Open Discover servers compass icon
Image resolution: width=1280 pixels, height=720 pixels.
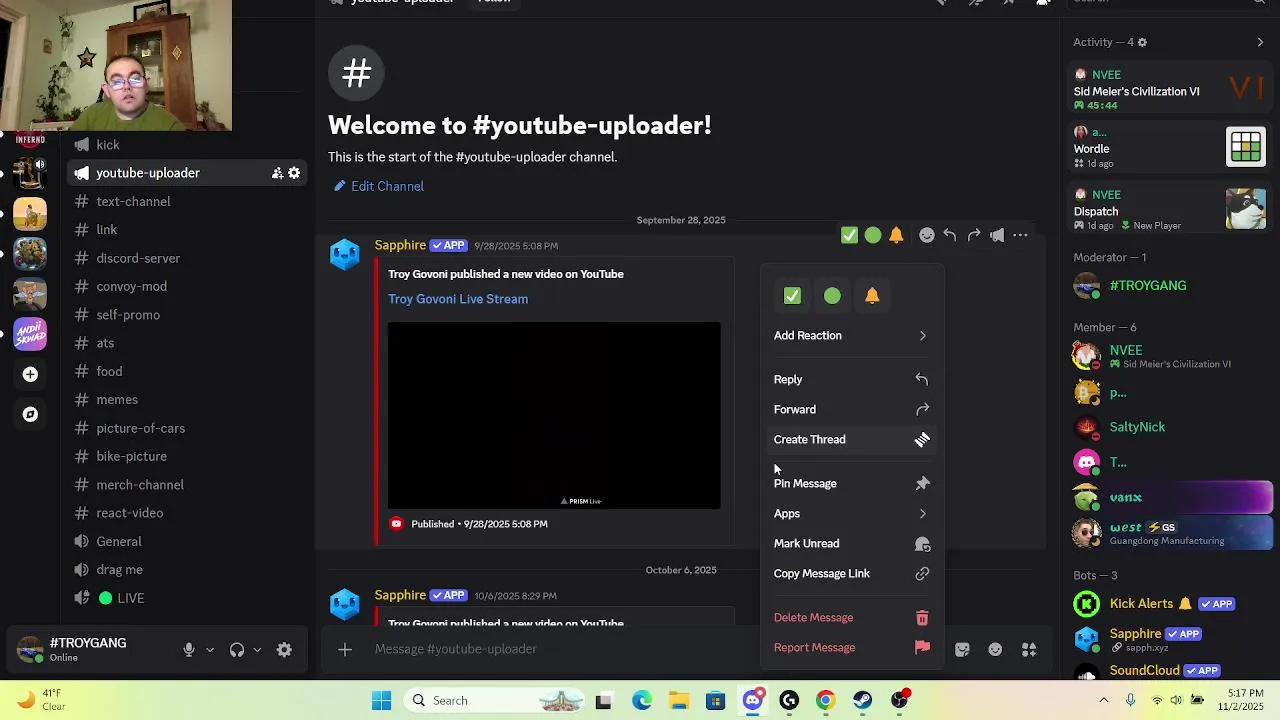click(x=30, y=414)
